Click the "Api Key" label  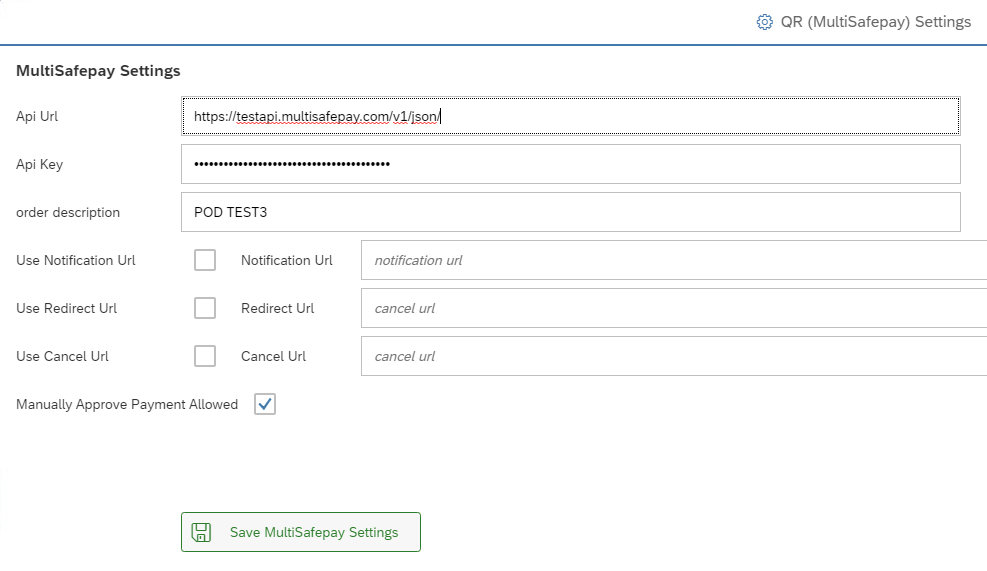pos(40,164)
